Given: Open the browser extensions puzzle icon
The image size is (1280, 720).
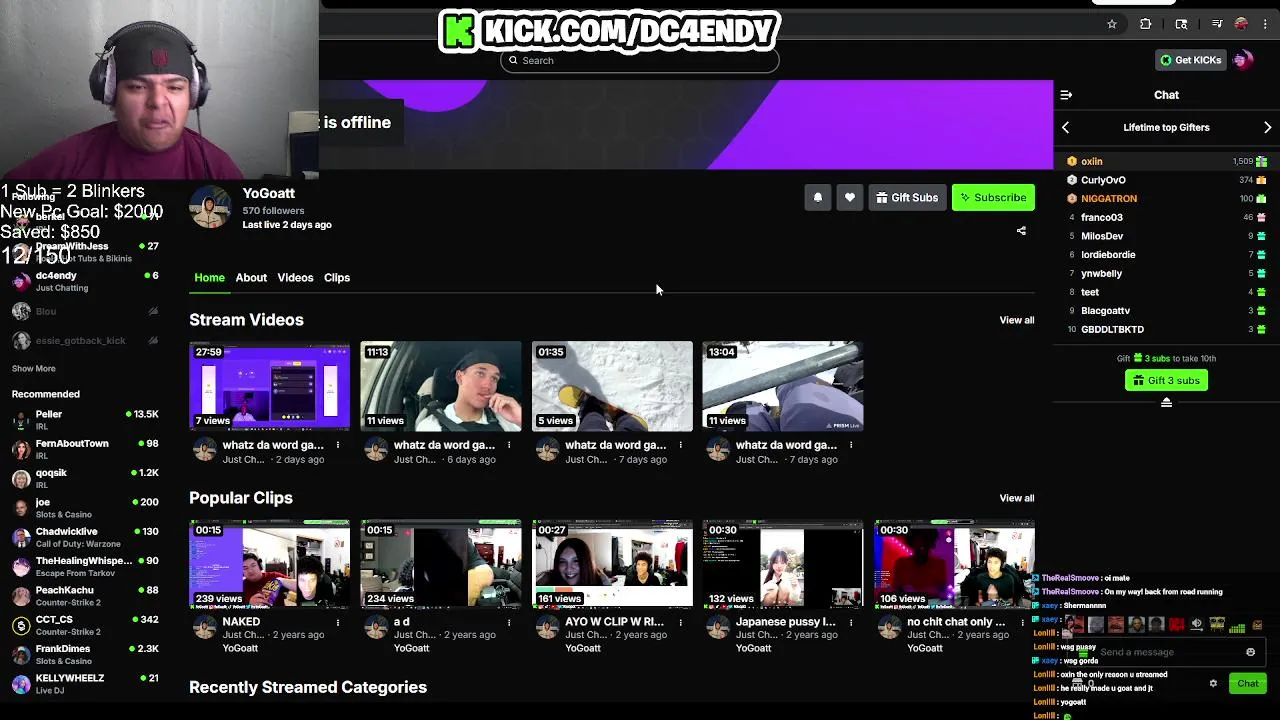Looking at the screenshot, I should [x=1146, y=24].
